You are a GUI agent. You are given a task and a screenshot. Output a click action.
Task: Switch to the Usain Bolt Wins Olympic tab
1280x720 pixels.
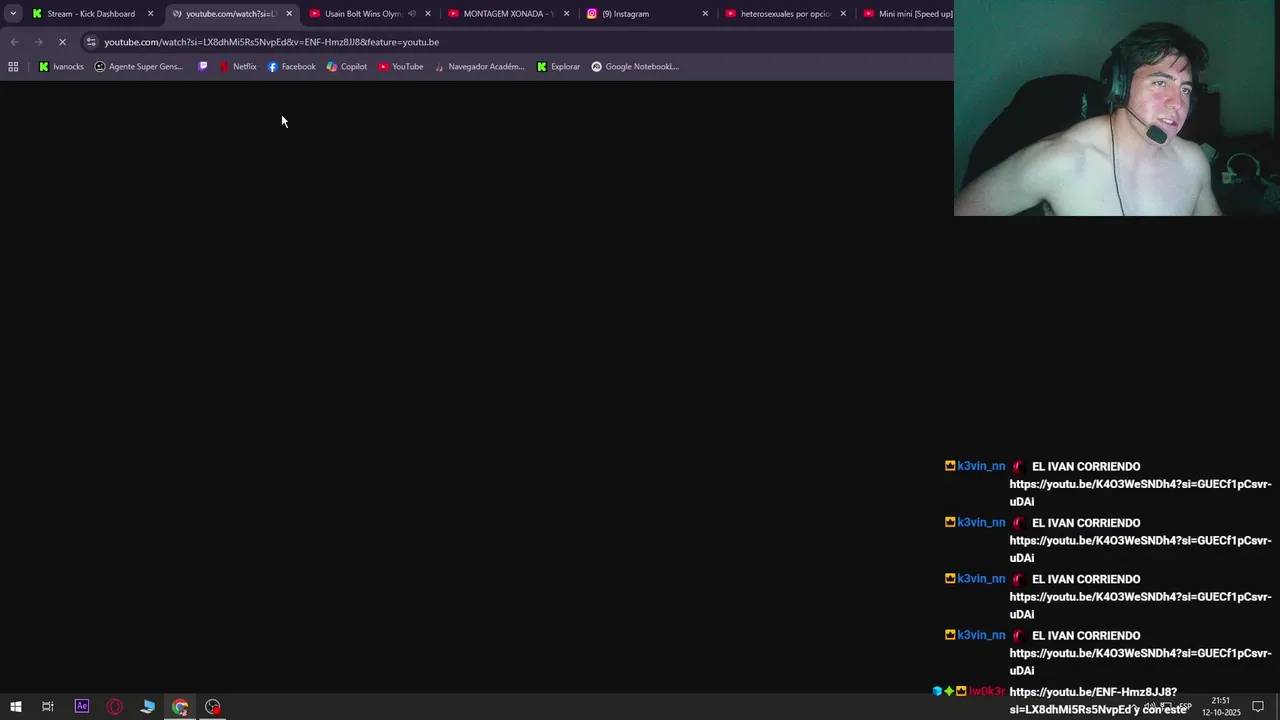click(x=362, y=14)
